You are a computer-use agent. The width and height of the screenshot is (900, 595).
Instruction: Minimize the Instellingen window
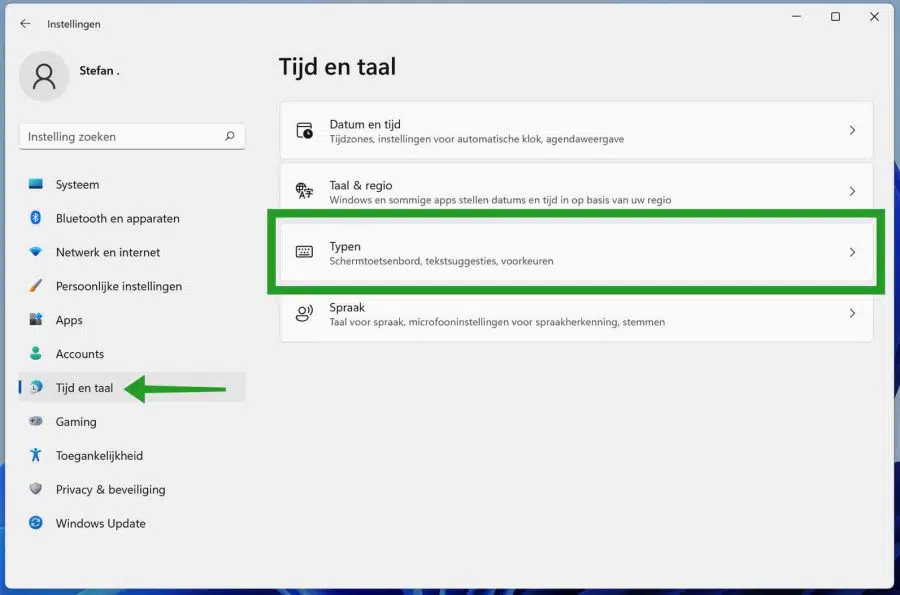point(796,17)
